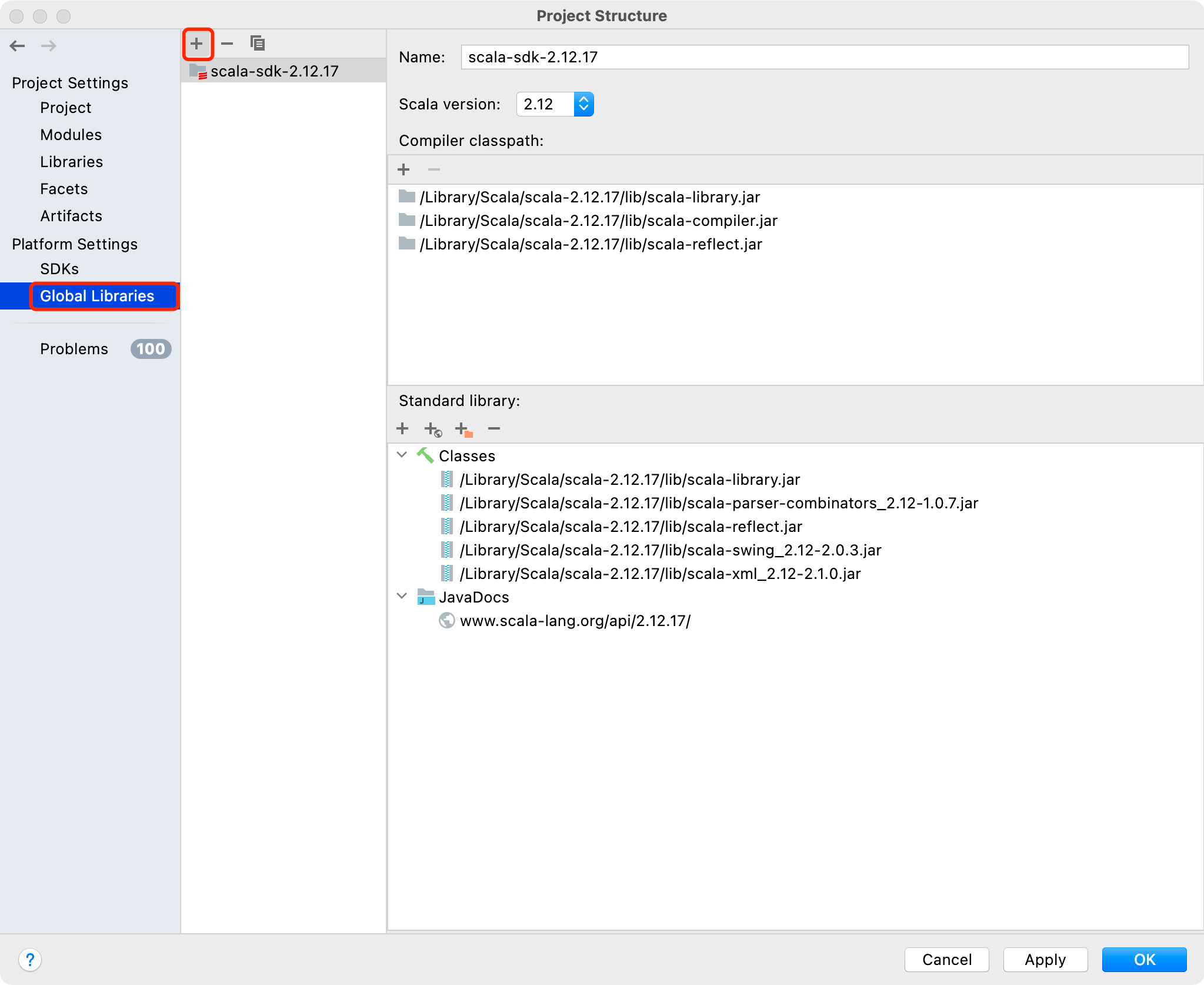Click the specify documentation URL icon
The width and height of the screenshot is (1204, 985).
(x=433, y=430)
